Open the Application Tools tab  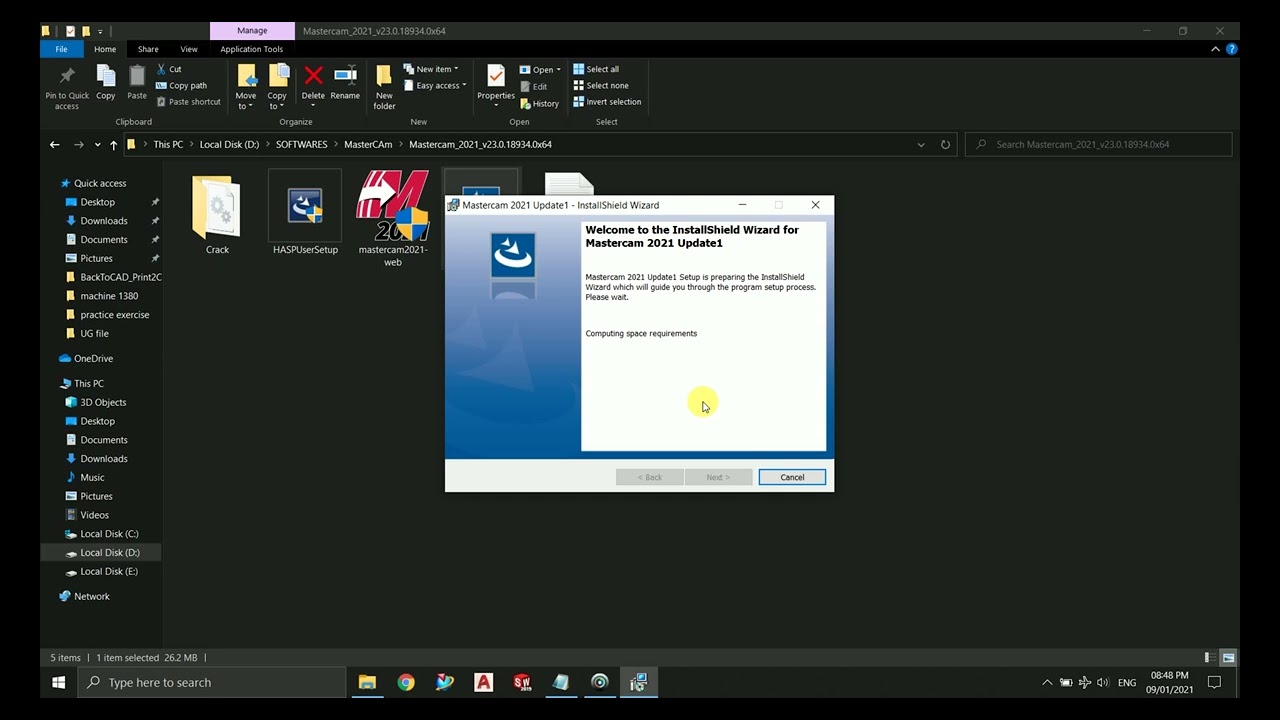(x=252, y=49)
